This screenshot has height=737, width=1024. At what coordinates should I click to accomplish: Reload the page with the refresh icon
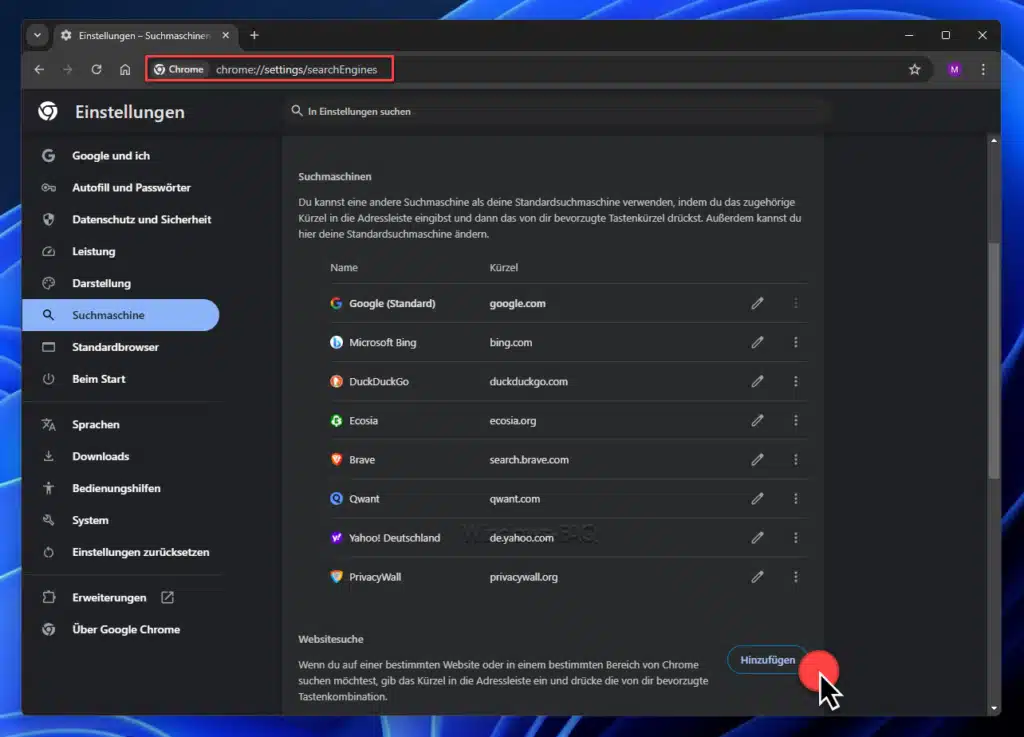[x=97, y=69]
